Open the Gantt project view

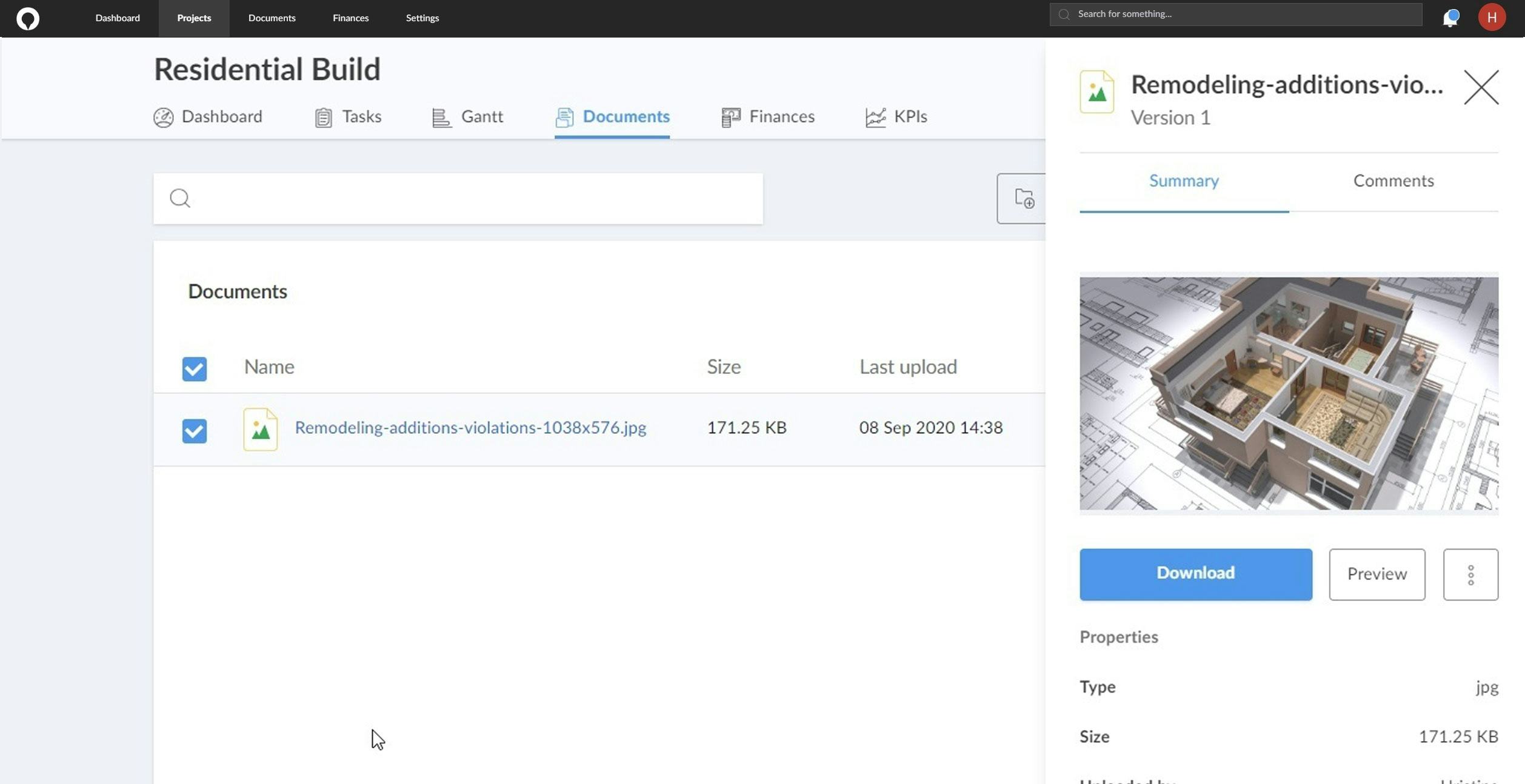[x=467, y=116]
